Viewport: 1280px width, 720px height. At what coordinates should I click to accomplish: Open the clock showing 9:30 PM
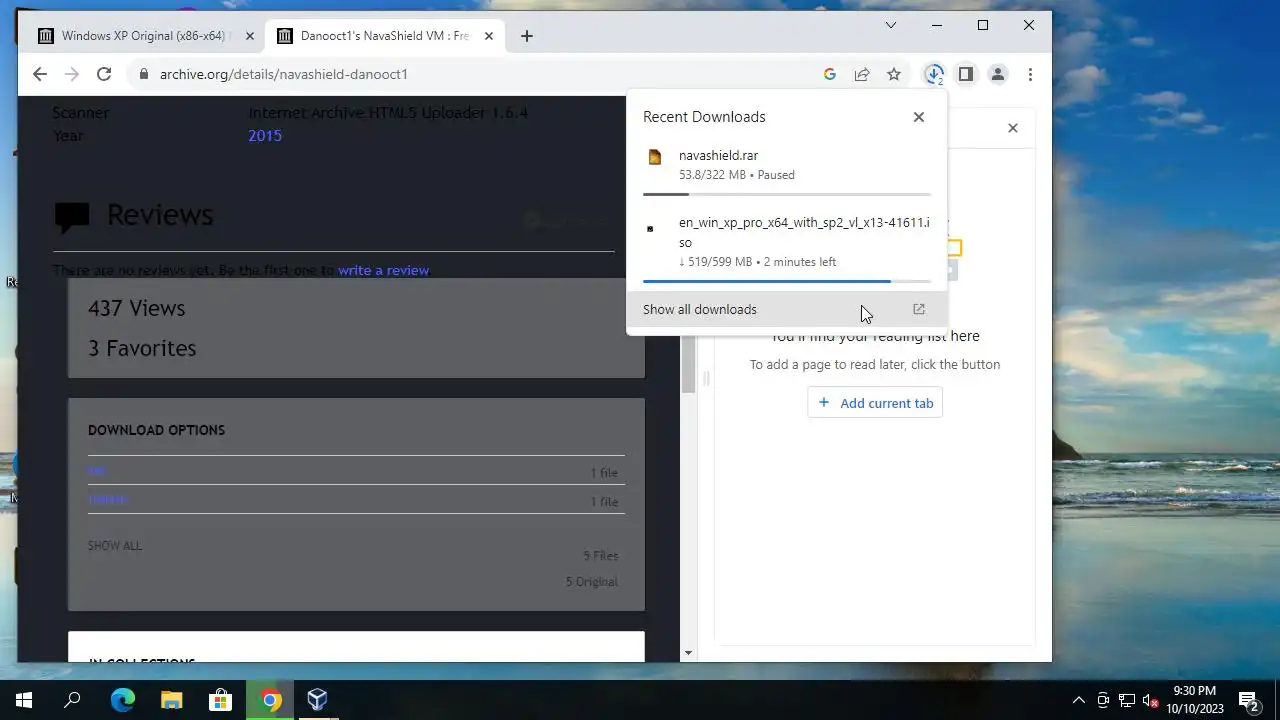[1195, 700]
